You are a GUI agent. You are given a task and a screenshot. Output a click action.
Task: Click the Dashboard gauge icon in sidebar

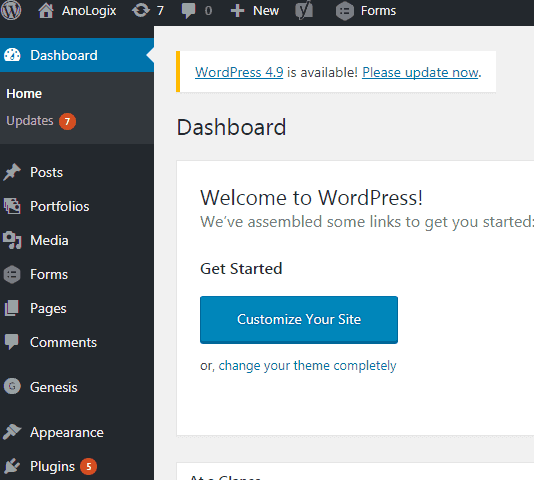[12, 55]
